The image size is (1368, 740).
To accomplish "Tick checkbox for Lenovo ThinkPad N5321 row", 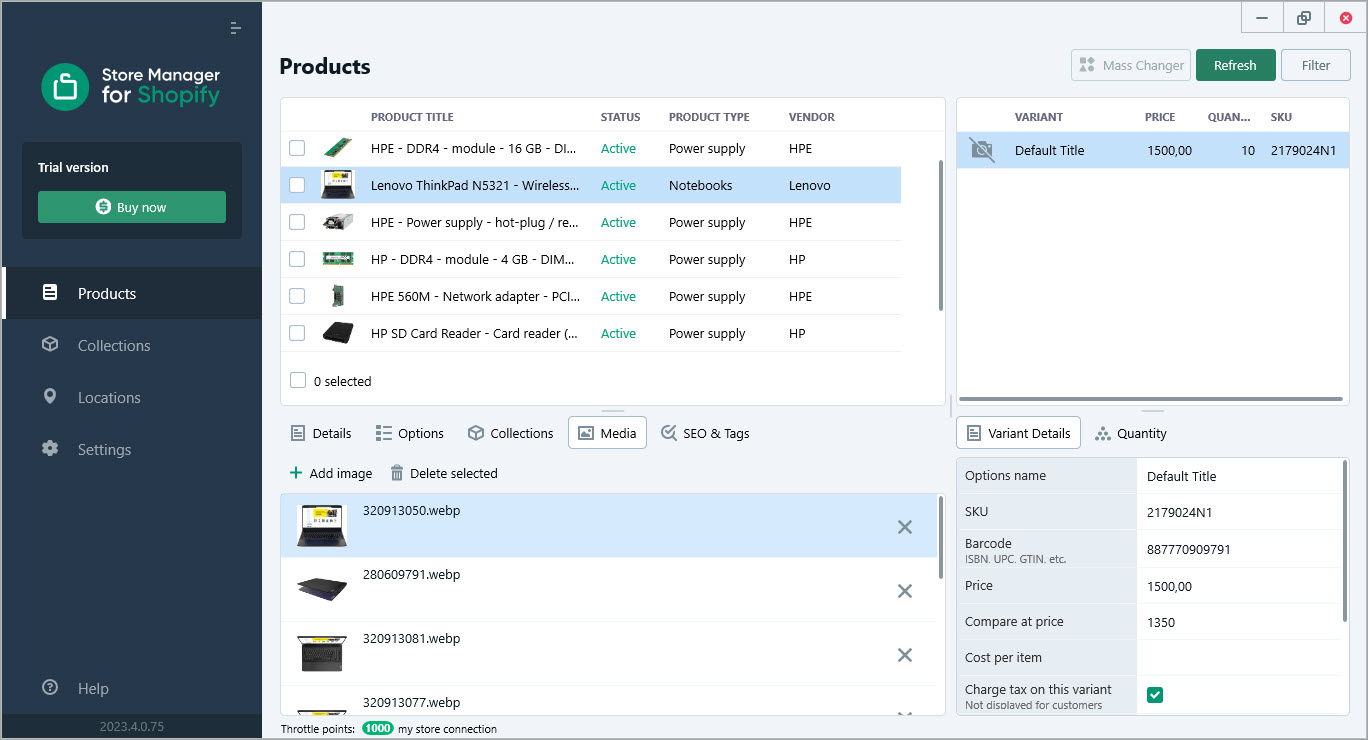I will pos(297,185).
